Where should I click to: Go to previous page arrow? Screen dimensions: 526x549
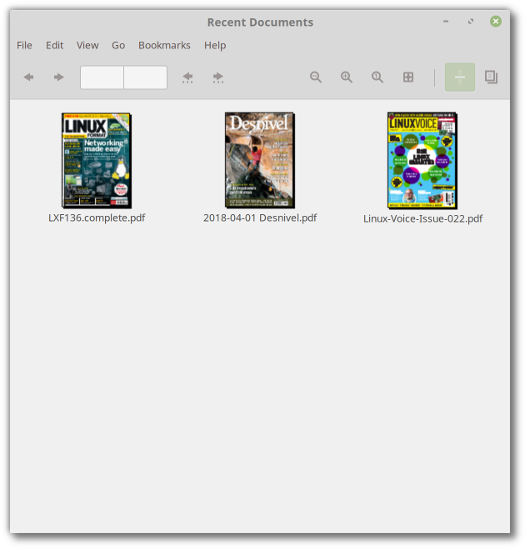(29, 77)
